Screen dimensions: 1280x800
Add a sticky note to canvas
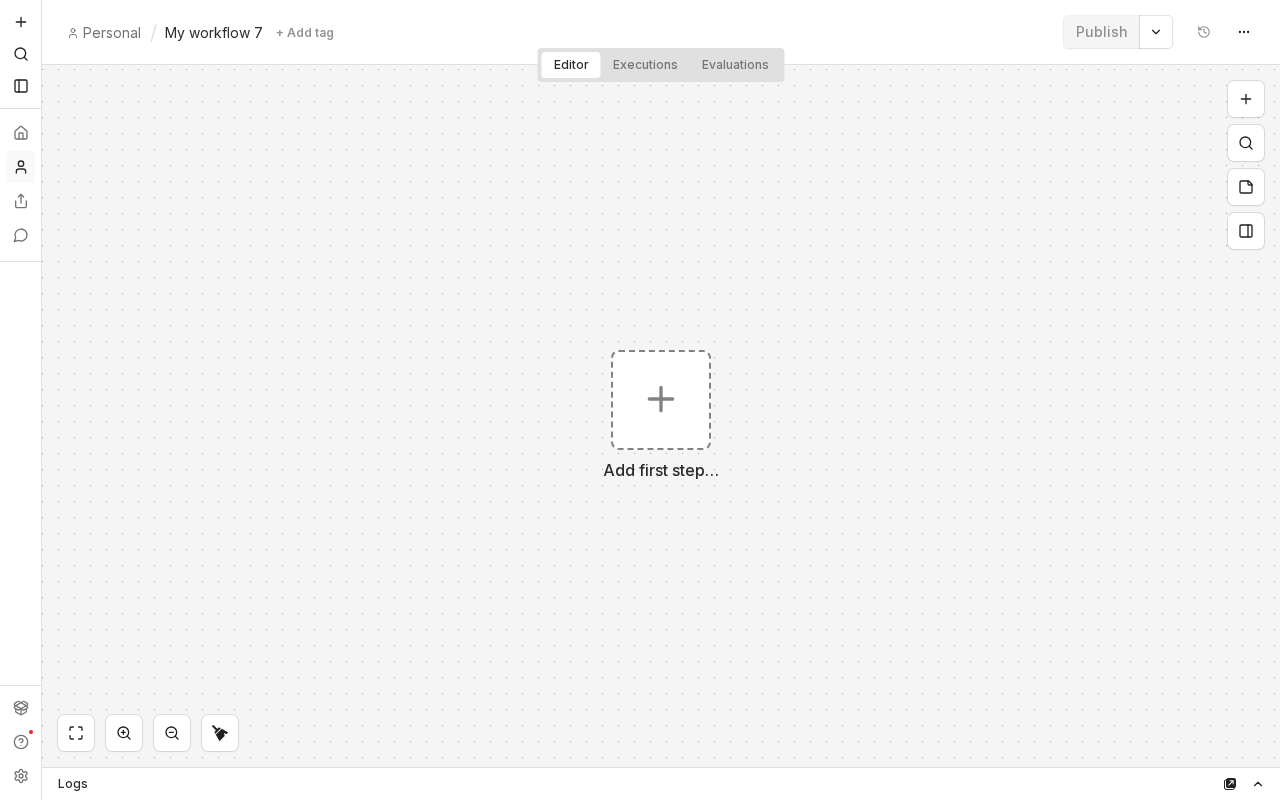(1246, 187)
